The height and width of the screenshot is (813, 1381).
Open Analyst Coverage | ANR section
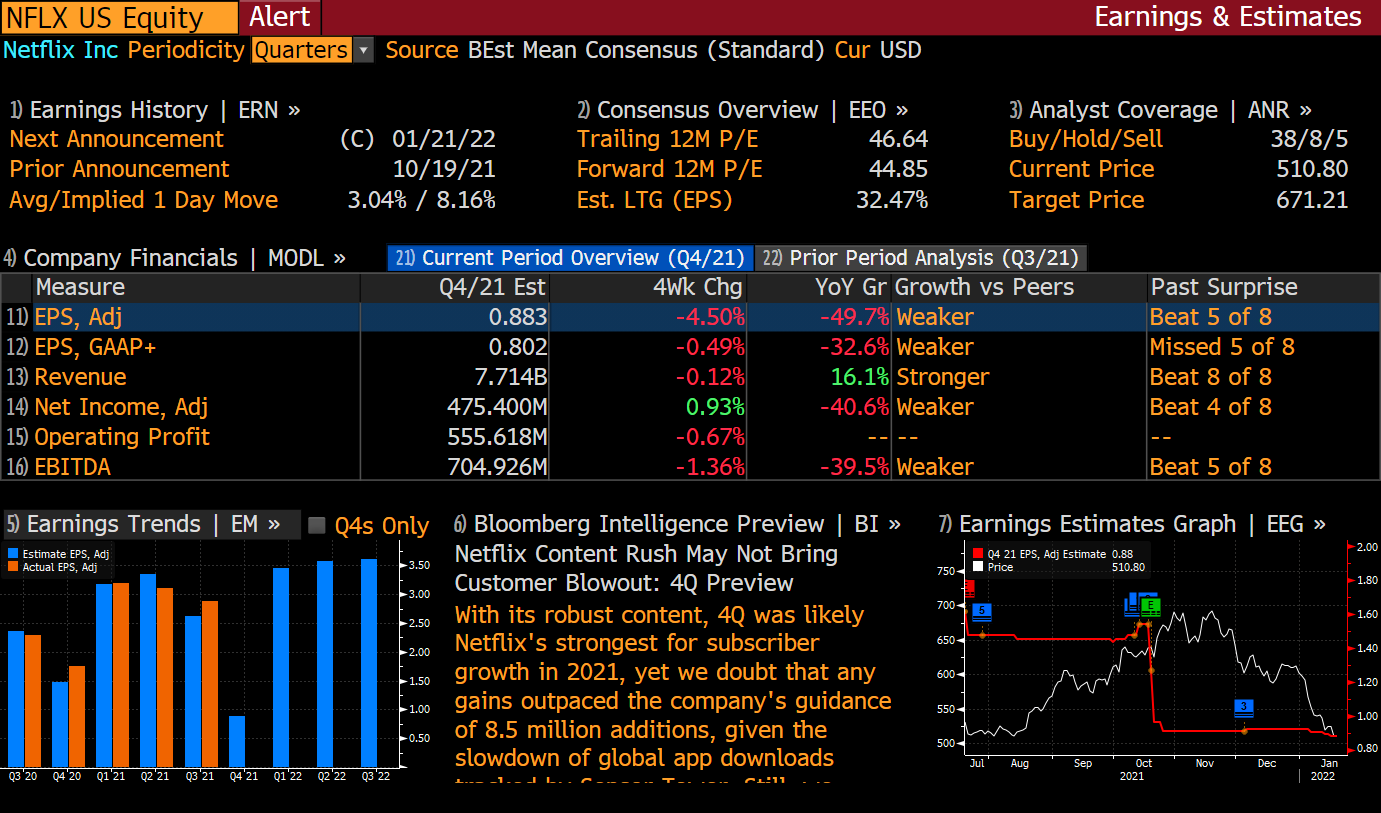click(x=1160, y=110)
